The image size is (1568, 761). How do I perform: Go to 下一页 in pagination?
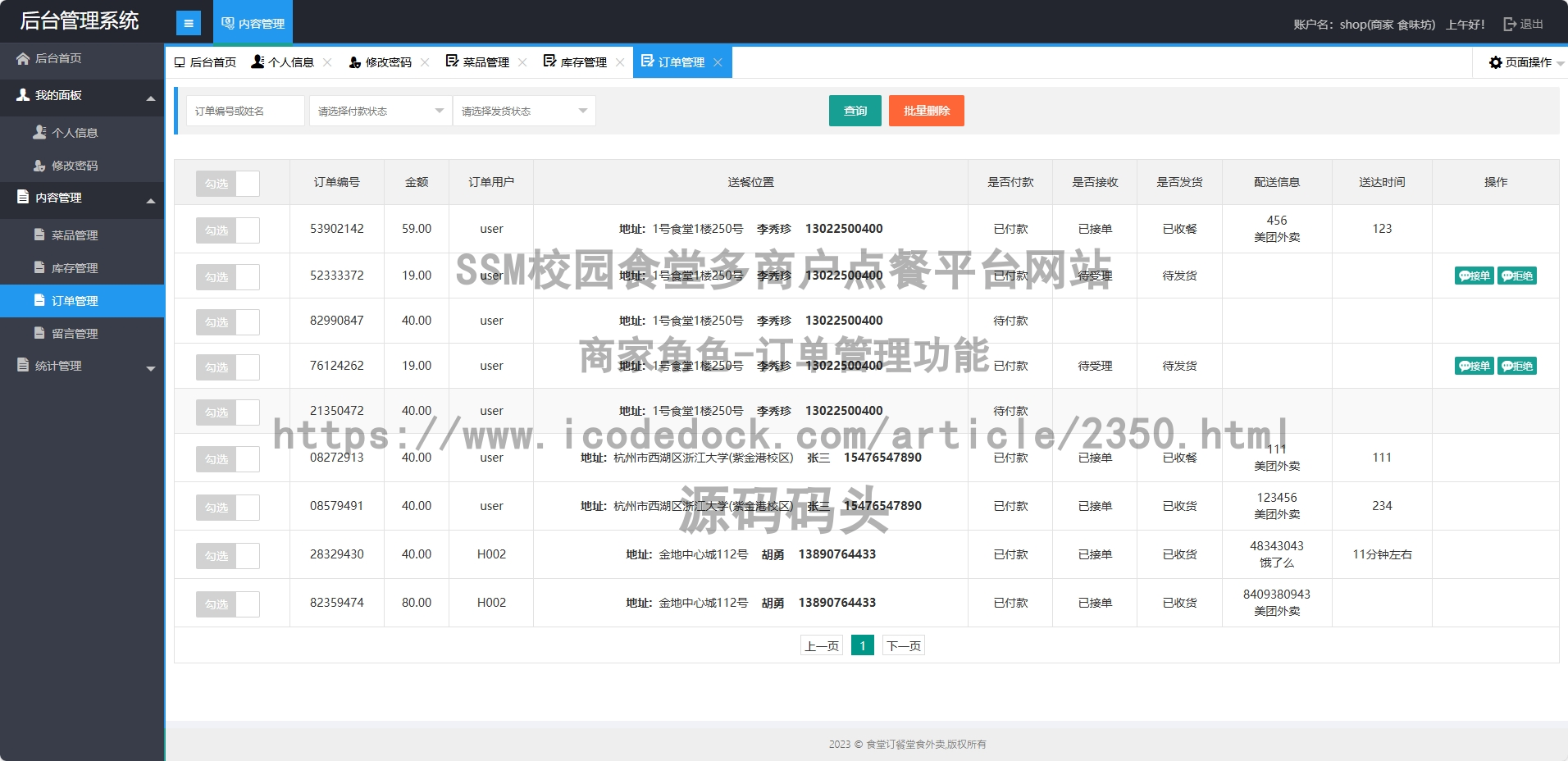[x=904, y=645]
